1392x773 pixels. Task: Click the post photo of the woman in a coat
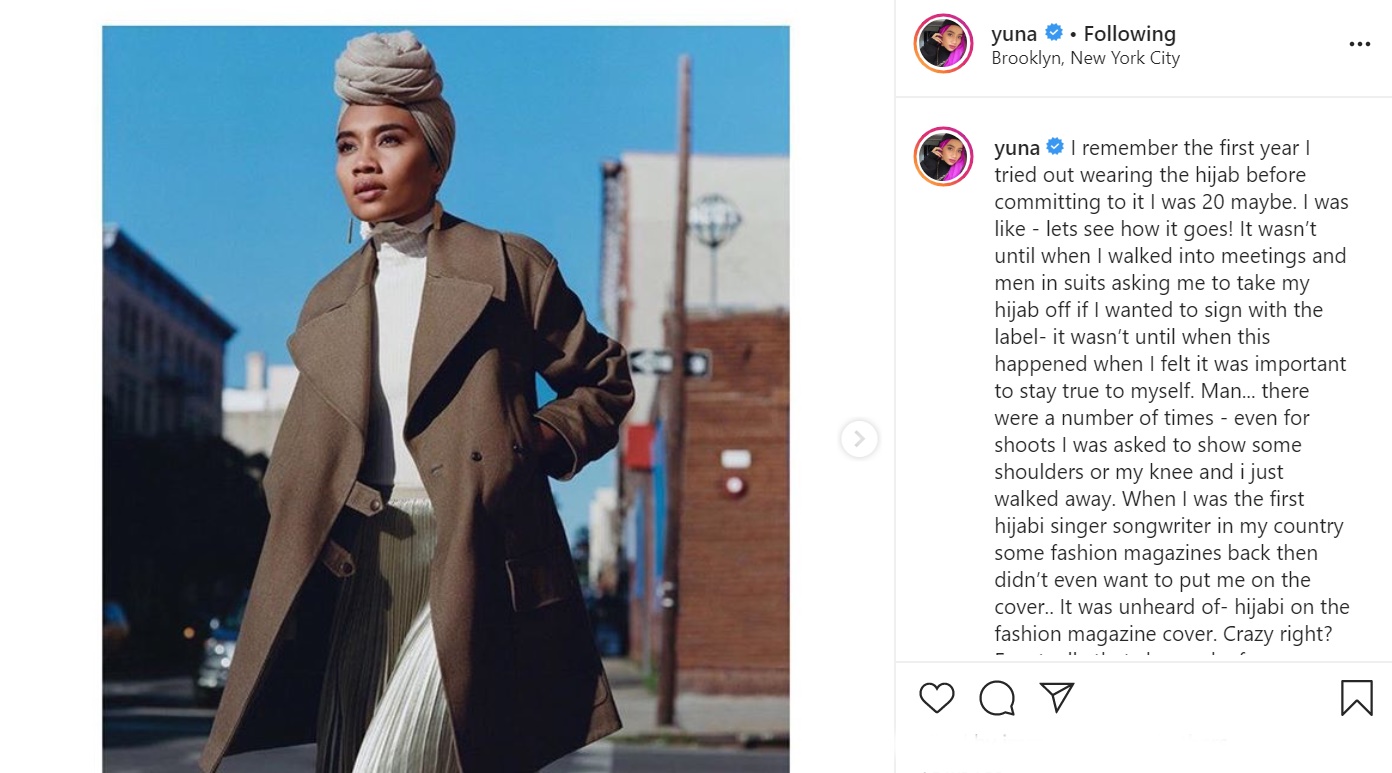[x=446, y=399]
